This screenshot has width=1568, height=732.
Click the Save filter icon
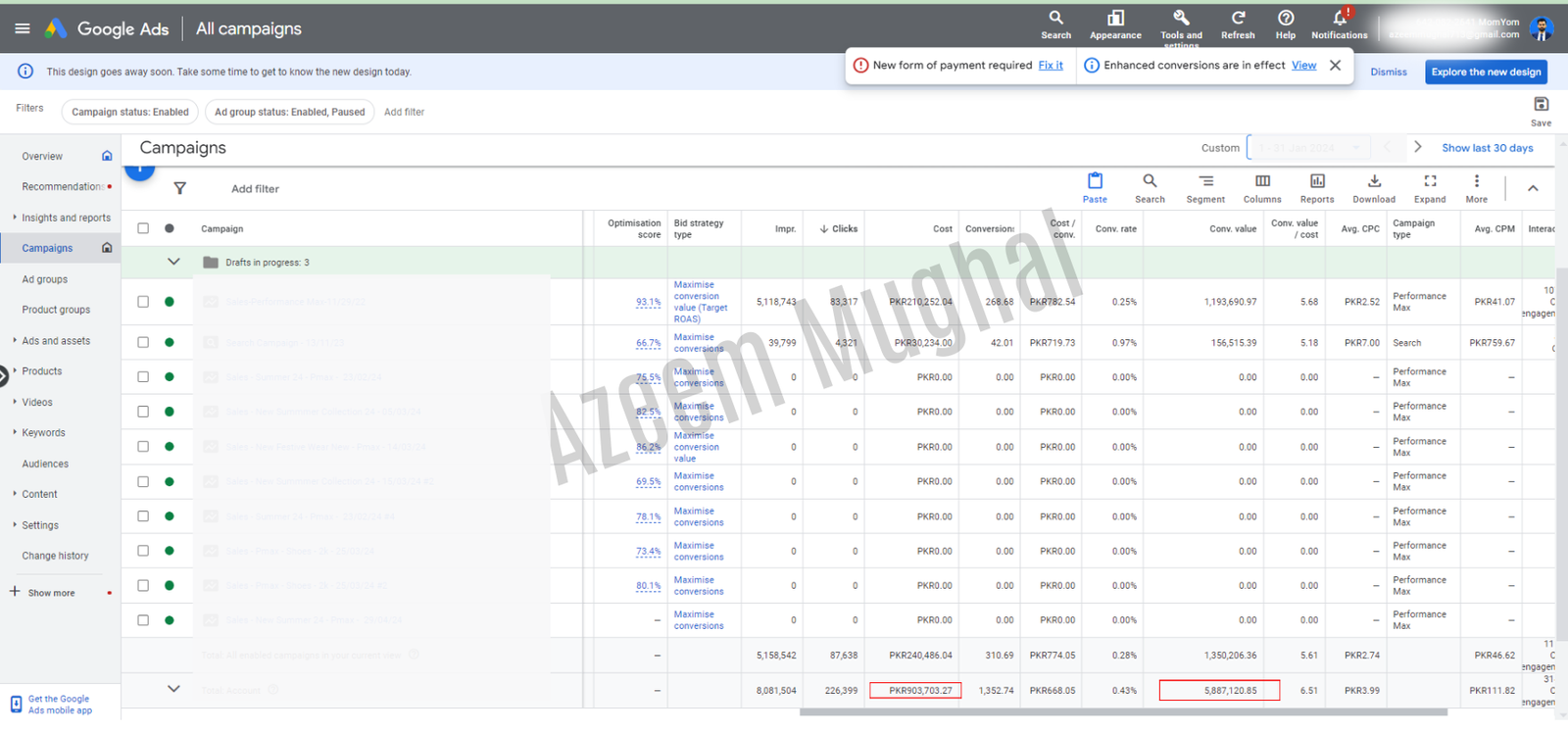(x=1541, y=105)
